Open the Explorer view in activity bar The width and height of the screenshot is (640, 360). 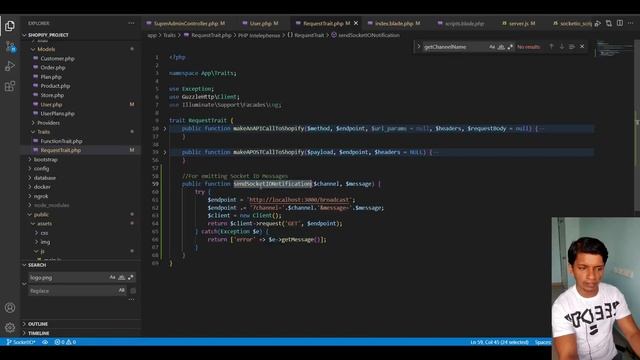[x=10, y=26]
